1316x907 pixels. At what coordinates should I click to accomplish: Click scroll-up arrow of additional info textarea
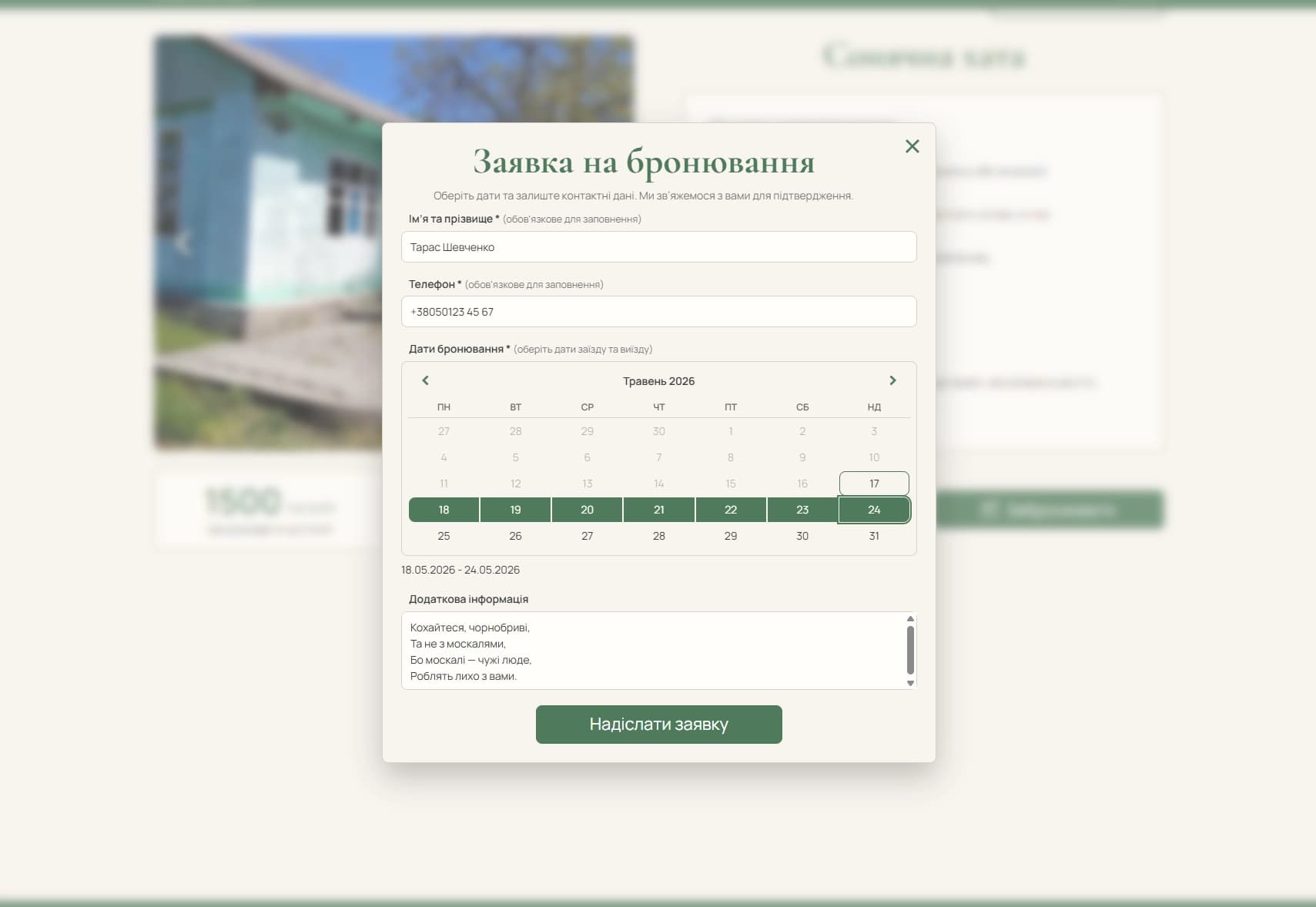[x=910, y=618]
